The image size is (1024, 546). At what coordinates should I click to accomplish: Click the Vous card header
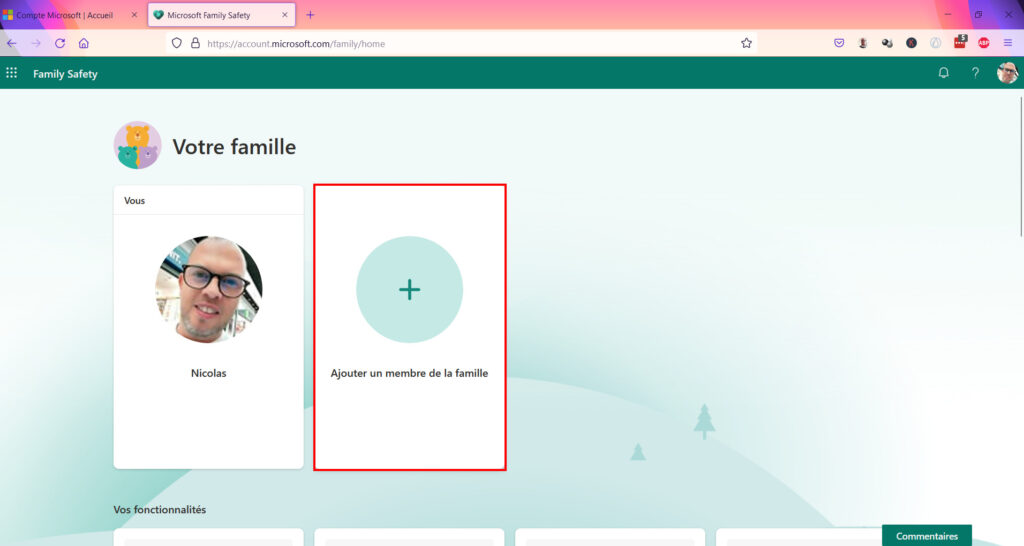click(x=208, y=200)
